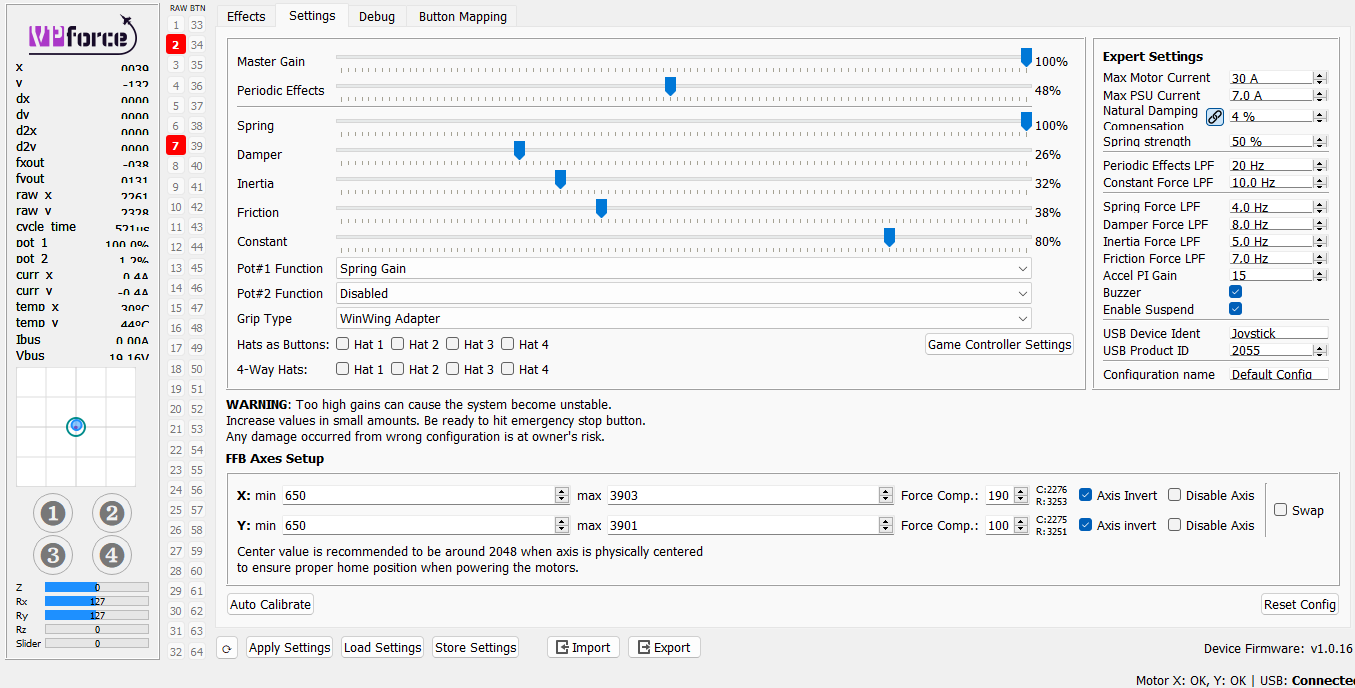Click round joystick button indicator 1

tap(53, 514)
